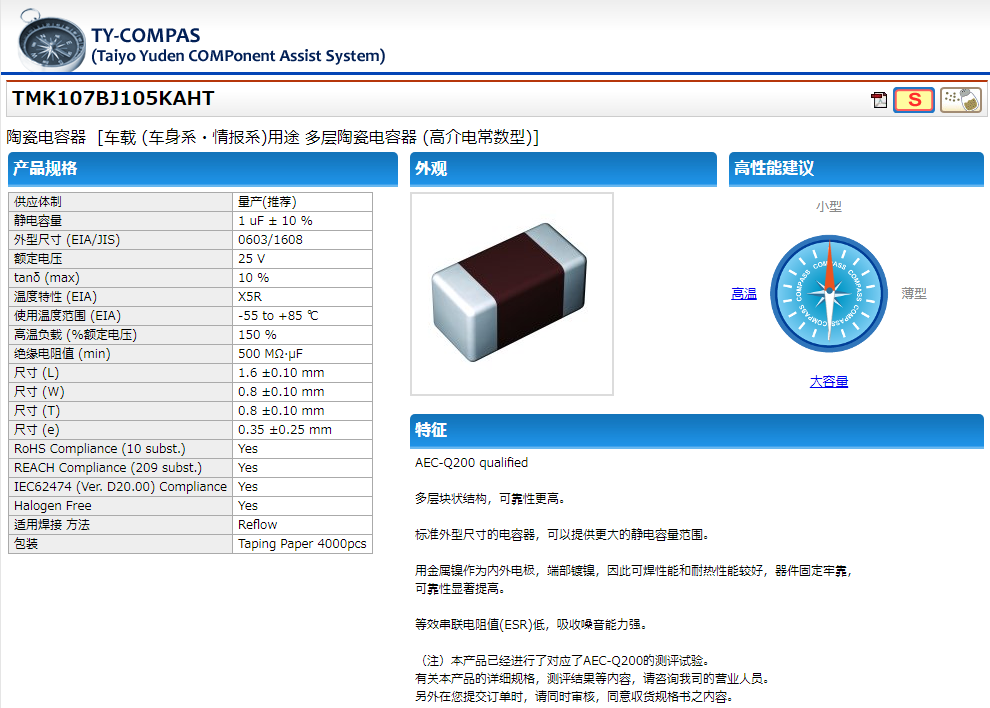Click the RoHS Compliance row label

coord(99,449)
